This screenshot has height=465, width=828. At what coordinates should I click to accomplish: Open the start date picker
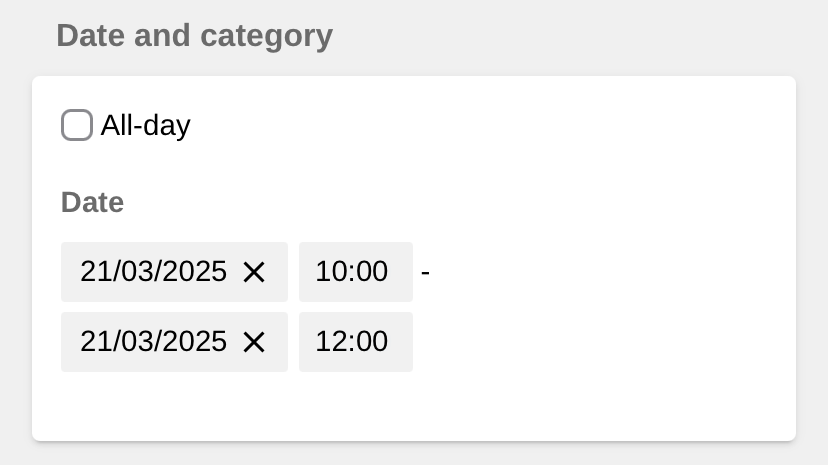tap(154, 272)
